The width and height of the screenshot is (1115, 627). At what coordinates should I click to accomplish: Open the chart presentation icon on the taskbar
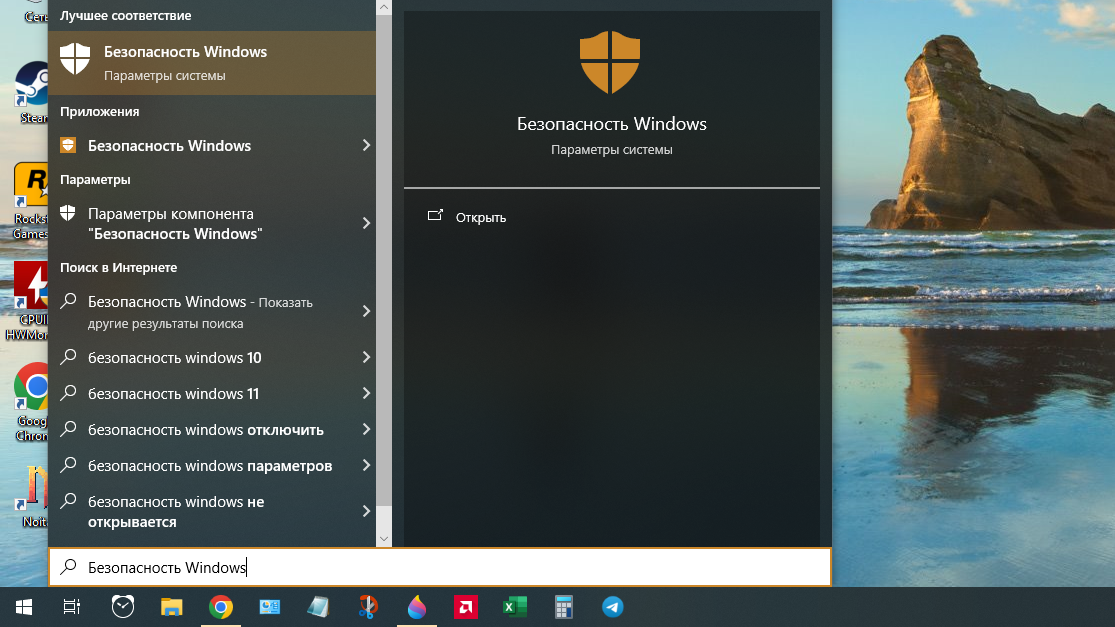270,607
